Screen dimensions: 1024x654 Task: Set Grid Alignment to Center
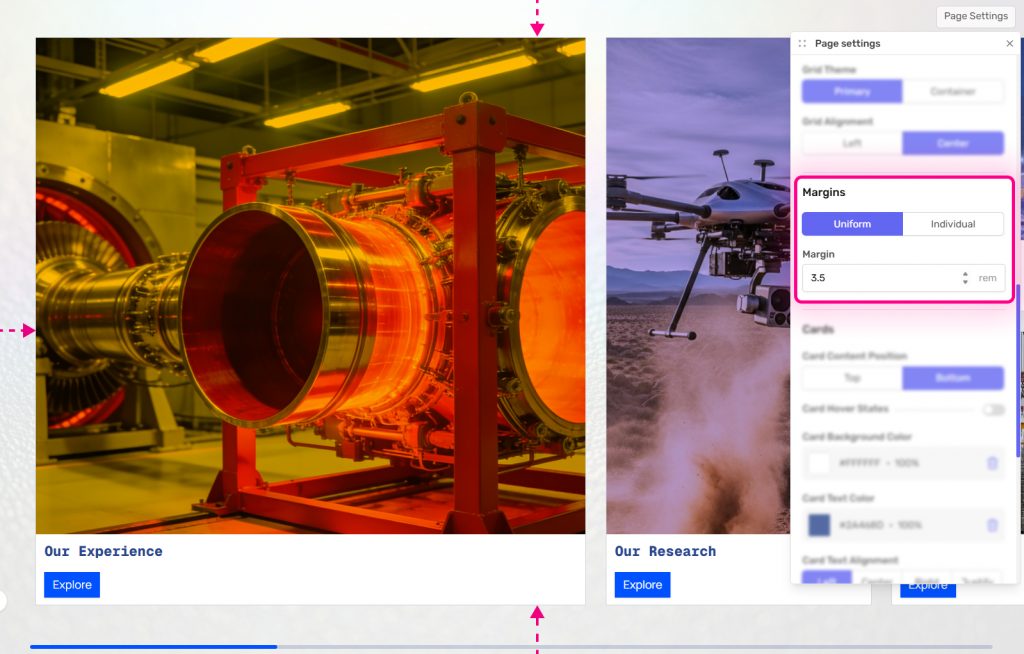952,143
